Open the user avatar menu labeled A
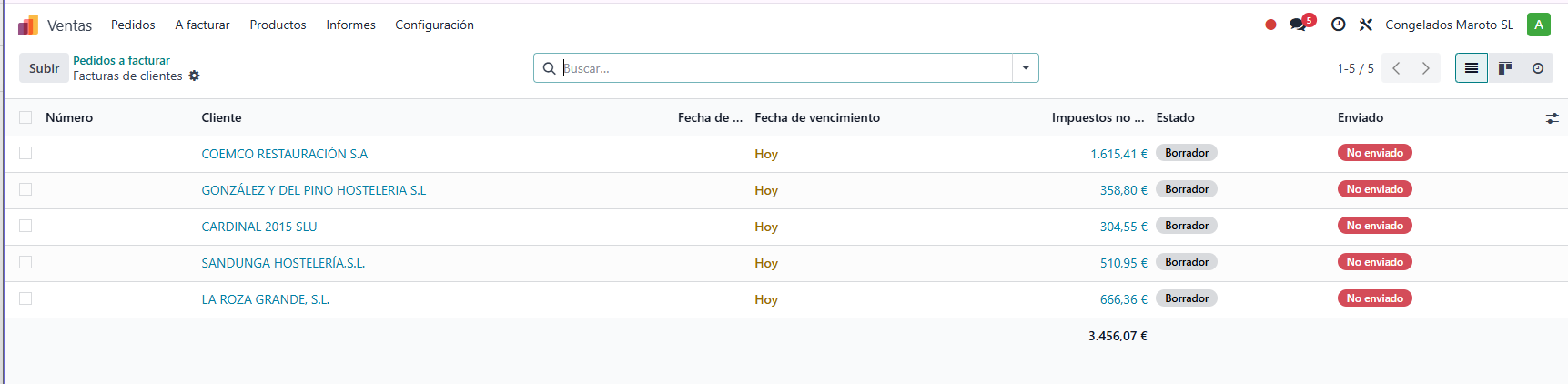 coord(1538,25)
